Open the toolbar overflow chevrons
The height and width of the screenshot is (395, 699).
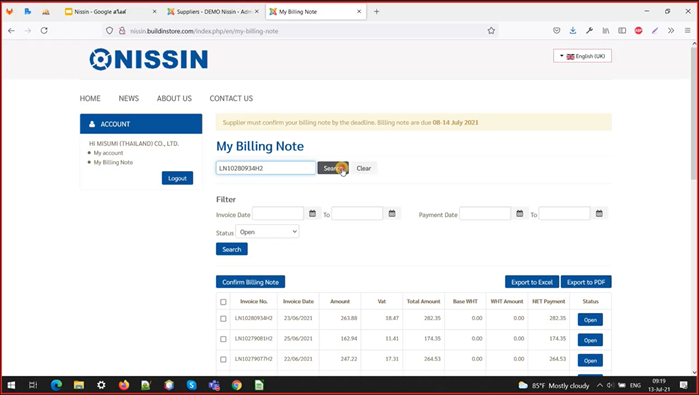point(671,30)
